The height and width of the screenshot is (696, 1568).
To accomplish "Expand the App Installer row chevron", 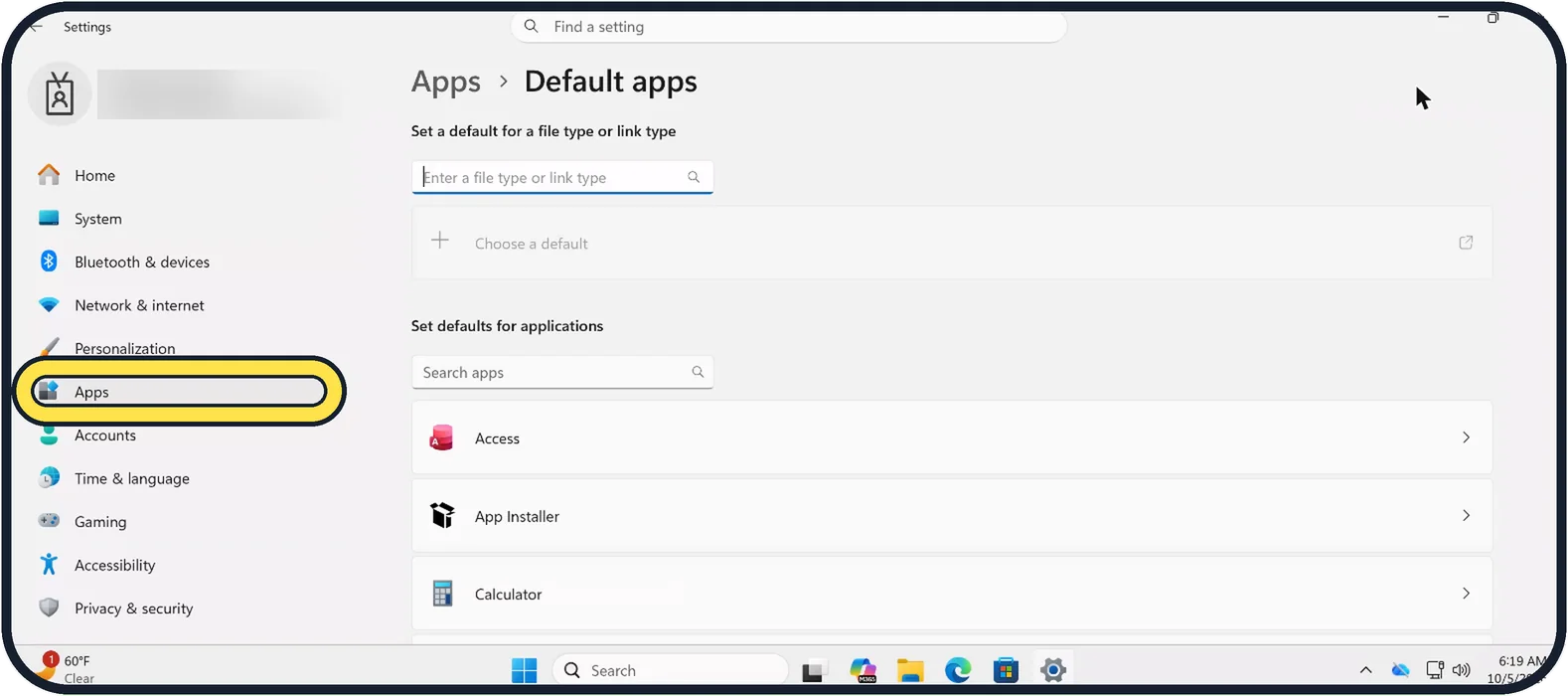I will tap(1466, 515).
